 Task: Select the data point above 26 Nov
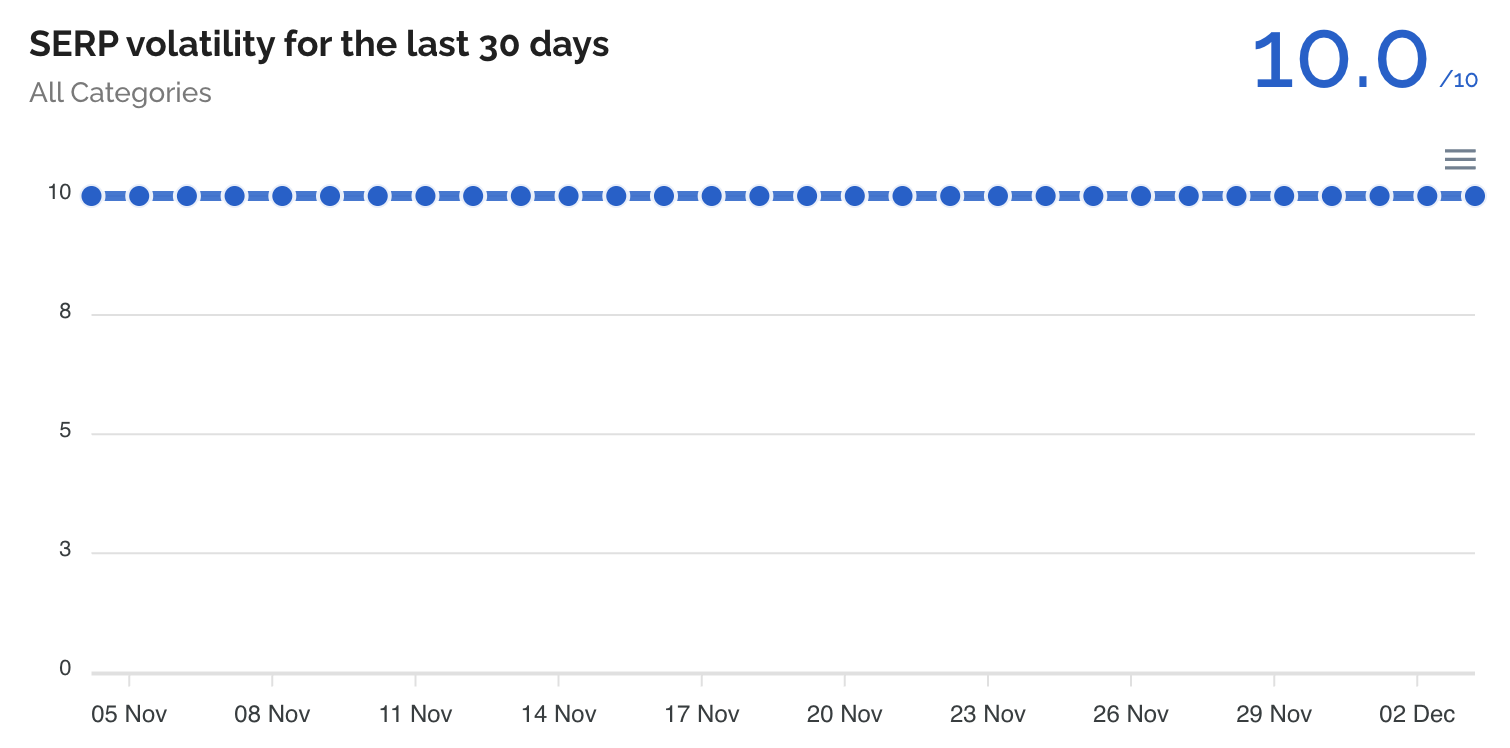pos(1140,196)
